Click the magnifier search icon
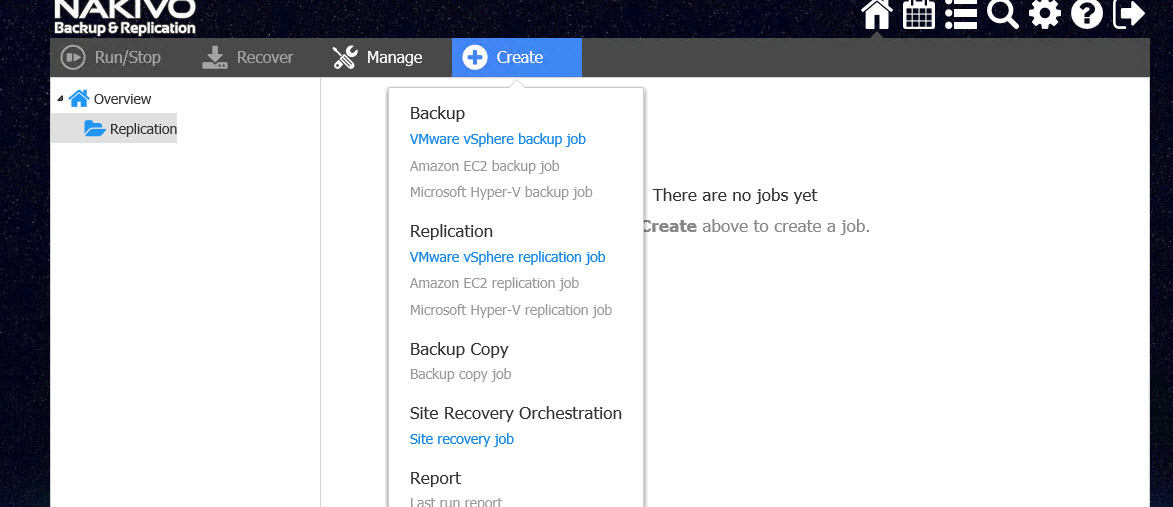The width and height of the screenshot is (1173, 507). pyautogui.click(x=1002, y=14)
